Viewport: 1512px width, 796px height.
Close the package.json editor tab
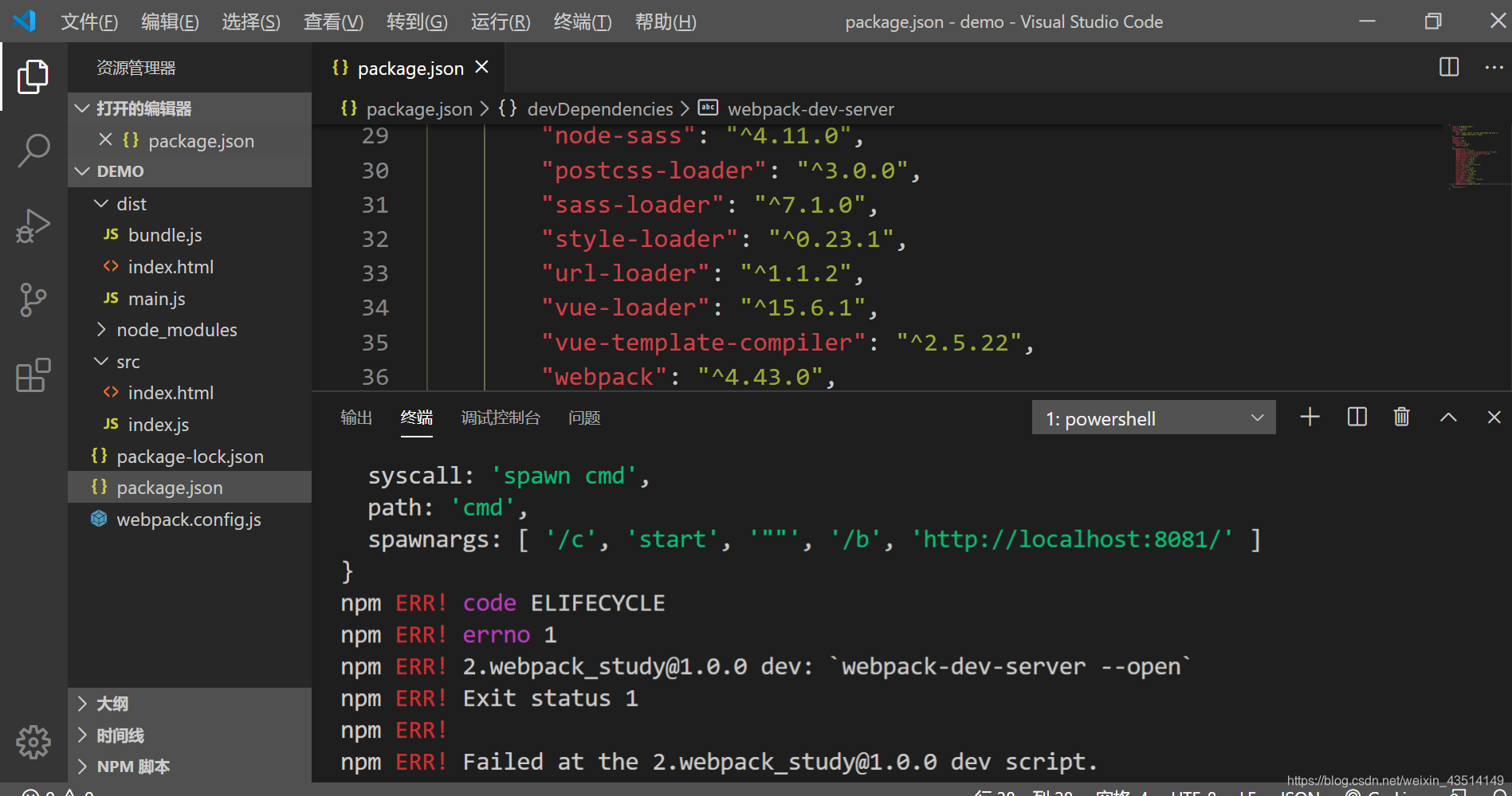(481, 68)
